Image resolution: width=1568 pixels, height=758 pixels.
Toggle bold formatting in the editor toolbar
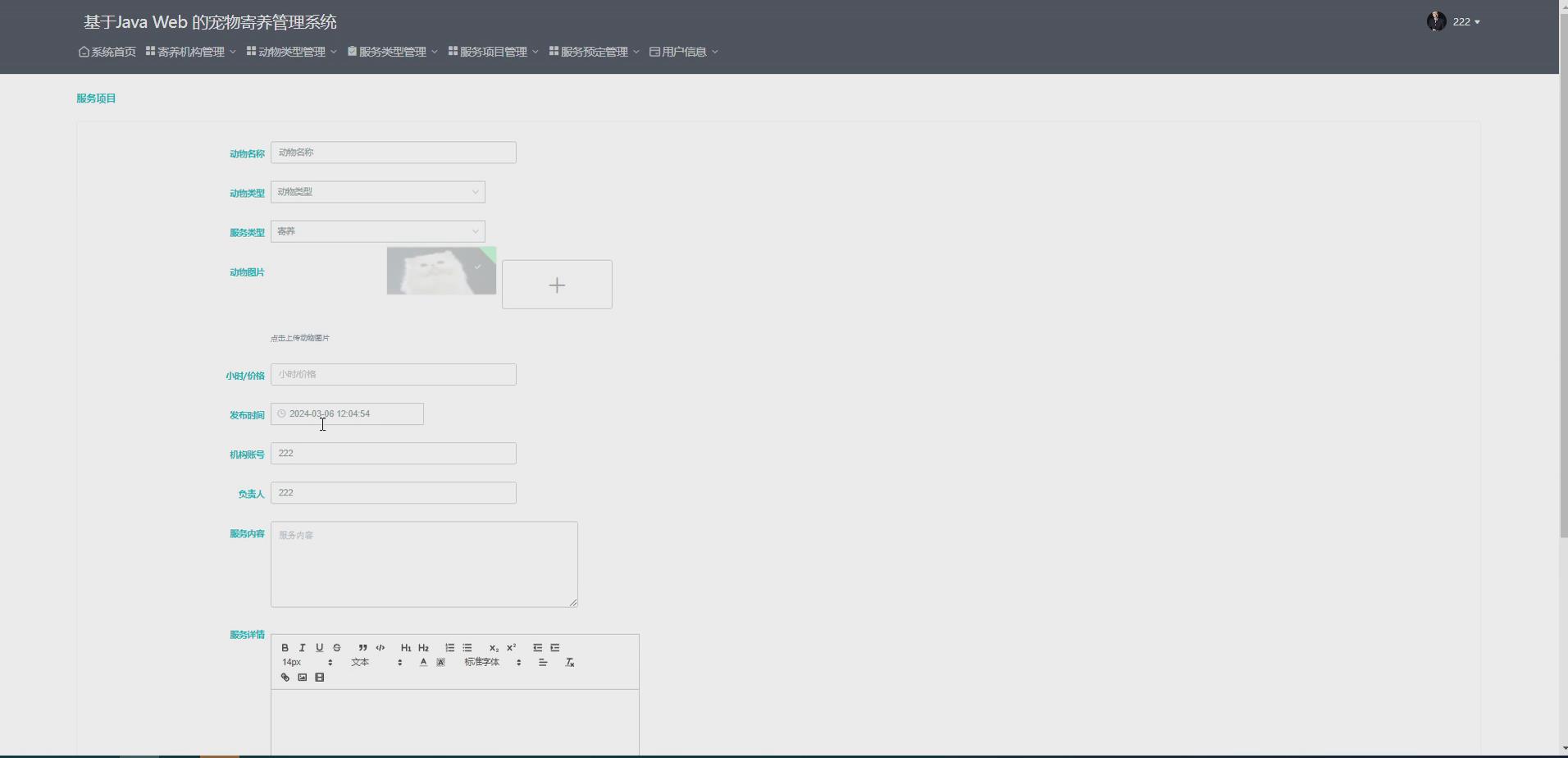click(x=285, y=647)
